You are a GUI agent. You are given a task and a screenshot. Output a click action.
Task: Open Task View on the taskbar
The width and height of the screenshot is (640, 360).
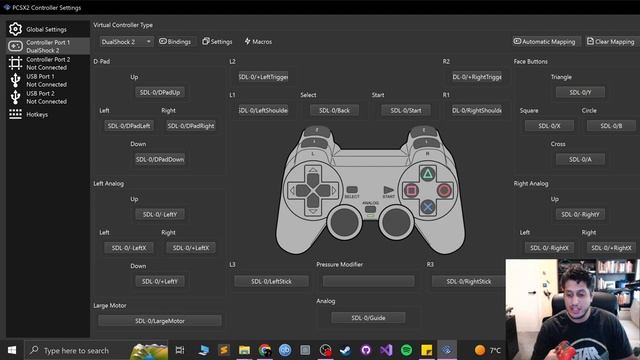(180, 350)
